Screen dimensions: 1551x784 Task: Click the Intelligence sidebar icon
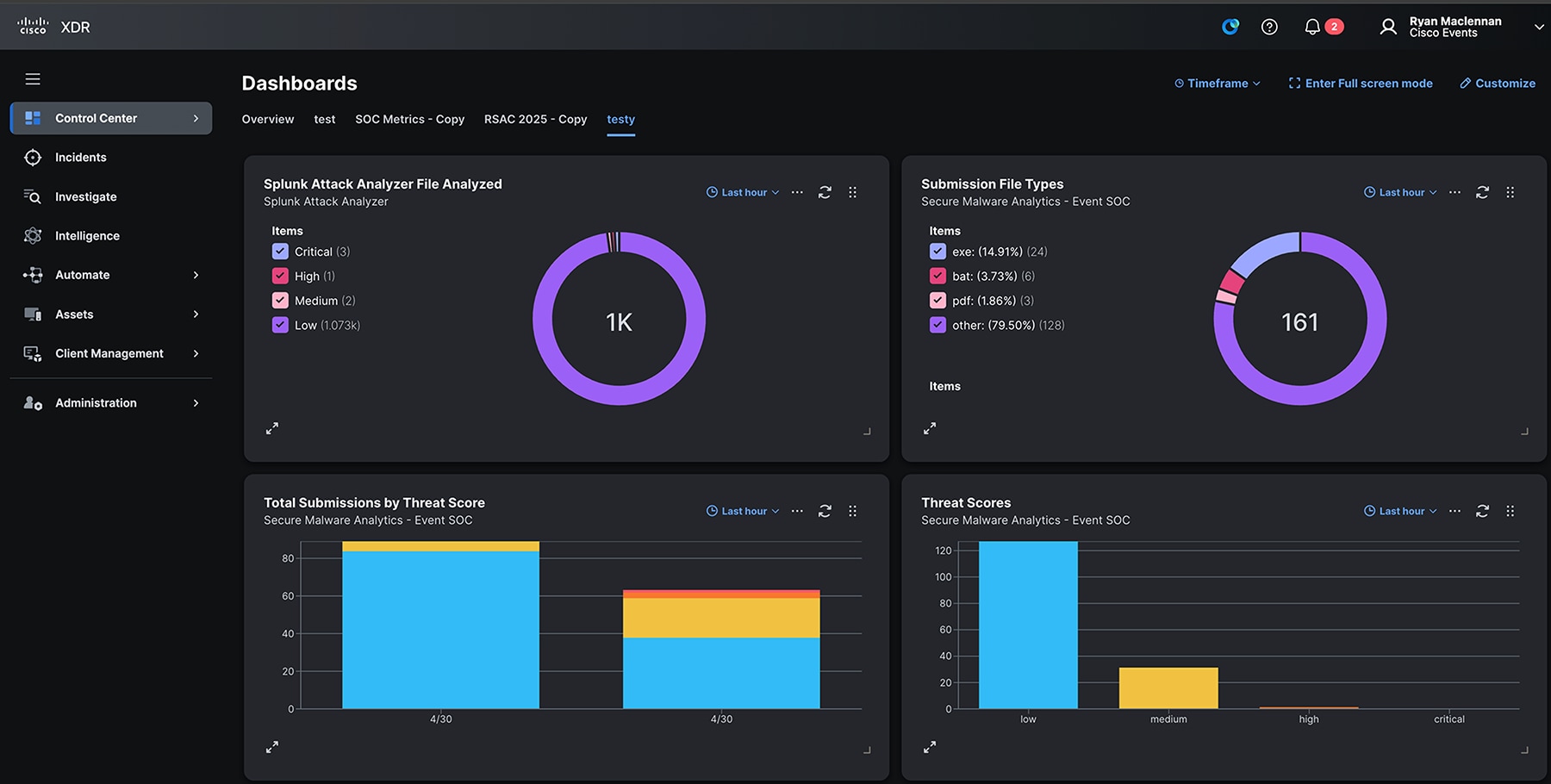point(33,235)
